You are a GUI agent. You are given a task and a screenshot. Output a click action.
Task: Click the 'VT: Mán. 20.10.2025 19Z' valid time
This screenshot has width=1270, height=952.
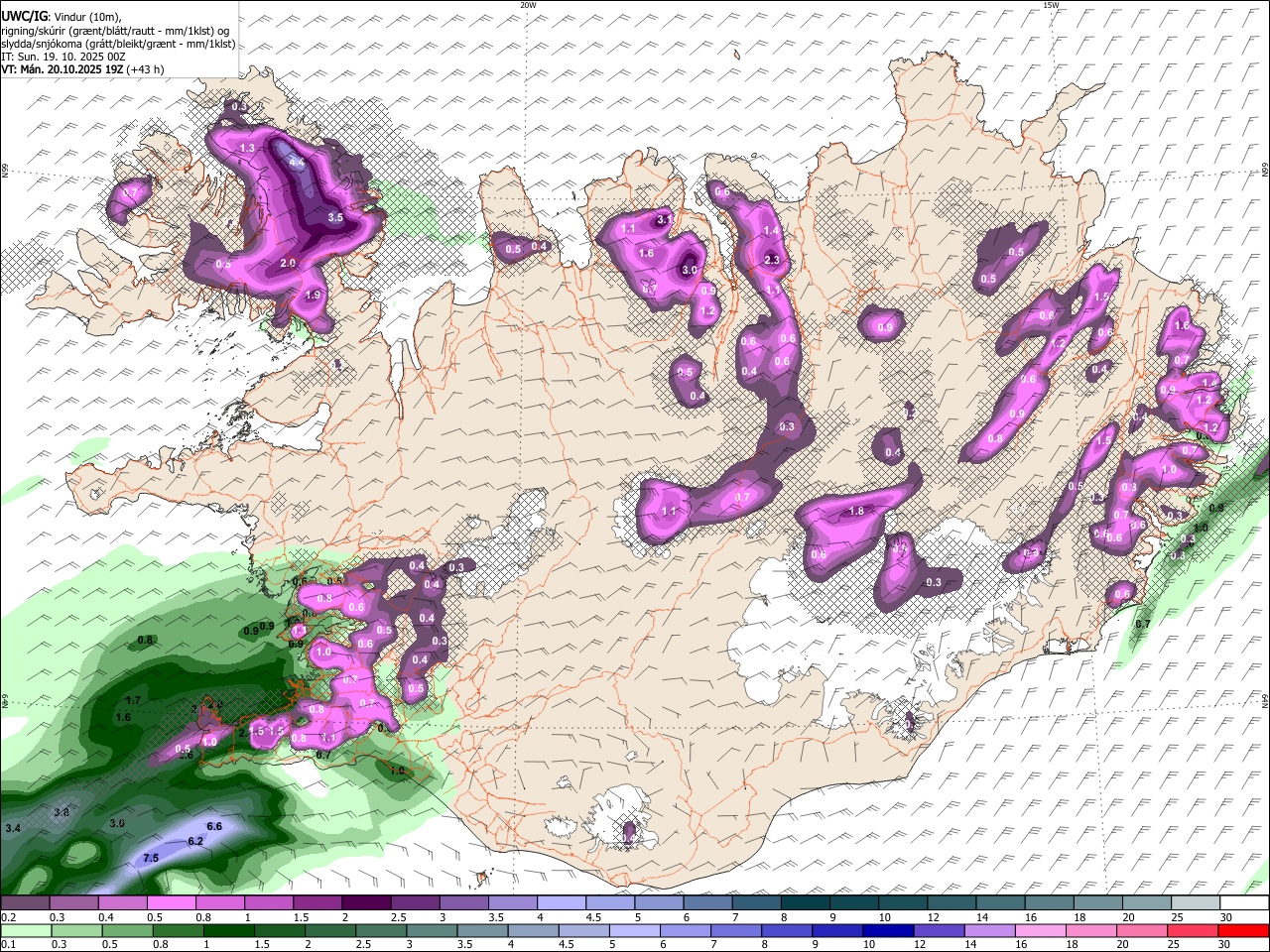pos(63,69)
